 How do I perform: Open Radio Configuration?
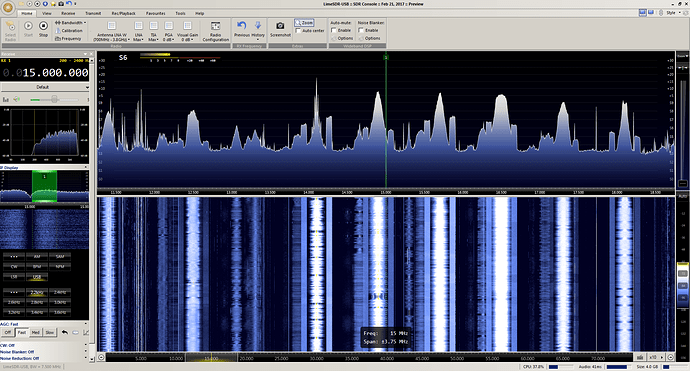point(216,30)
